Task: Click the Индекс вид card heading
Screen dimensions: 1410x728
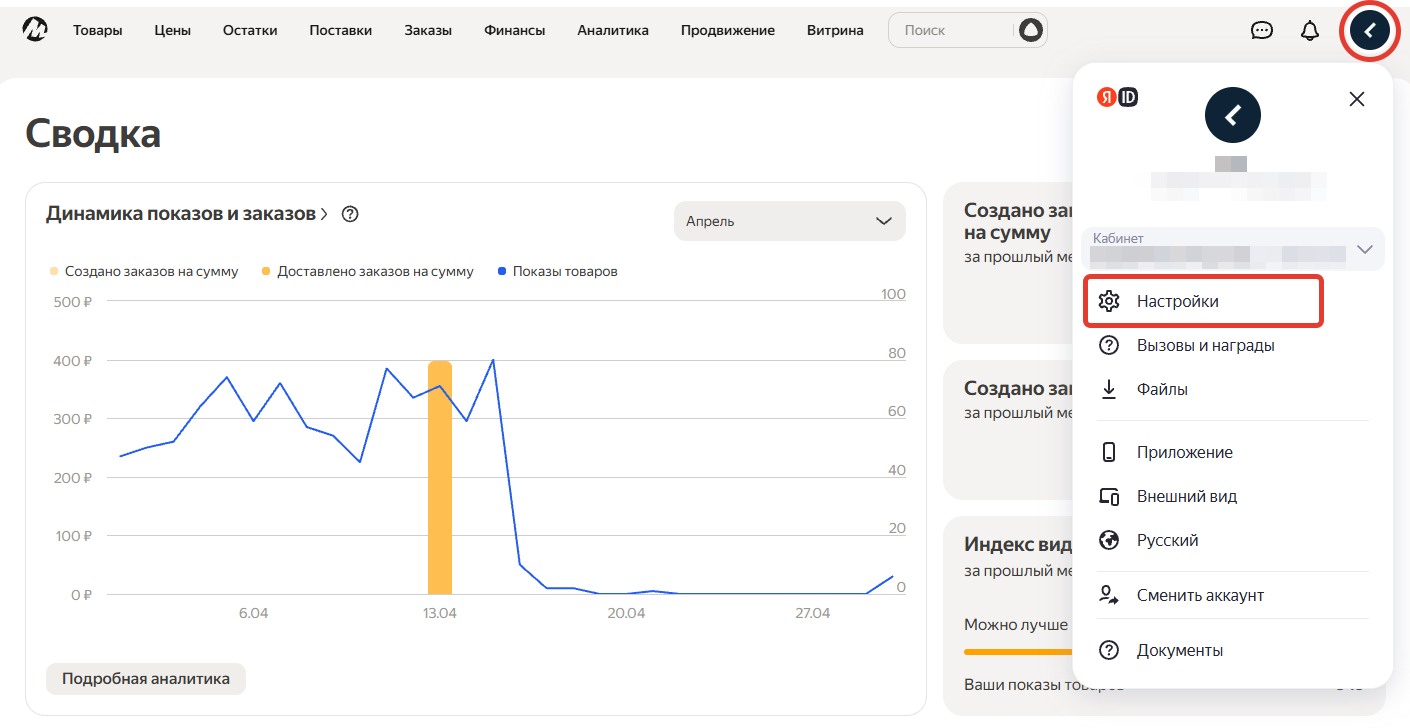Action: point(1018,544)
